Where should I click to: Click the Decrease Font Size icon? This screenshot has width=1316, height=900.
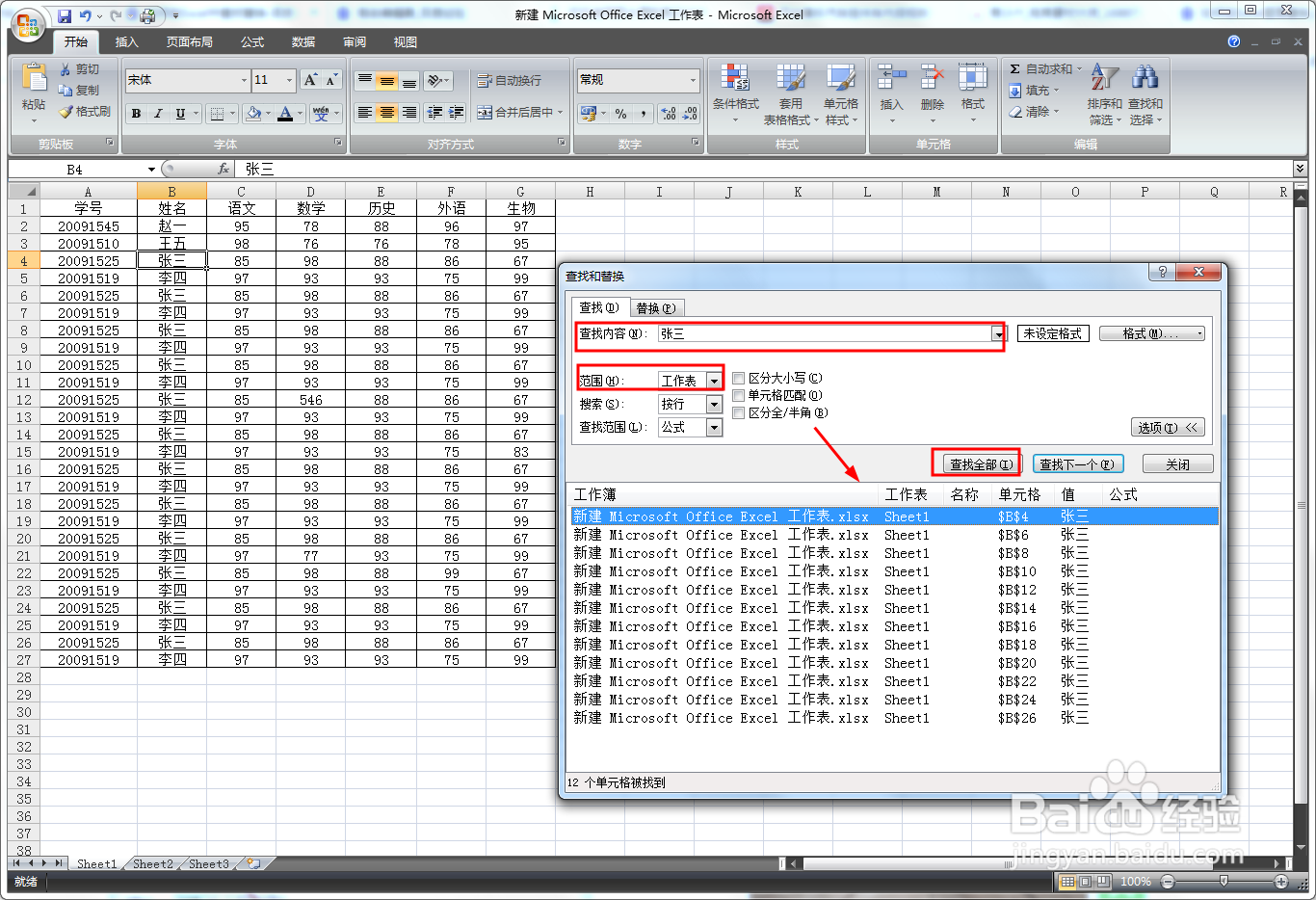coord(331,80)
